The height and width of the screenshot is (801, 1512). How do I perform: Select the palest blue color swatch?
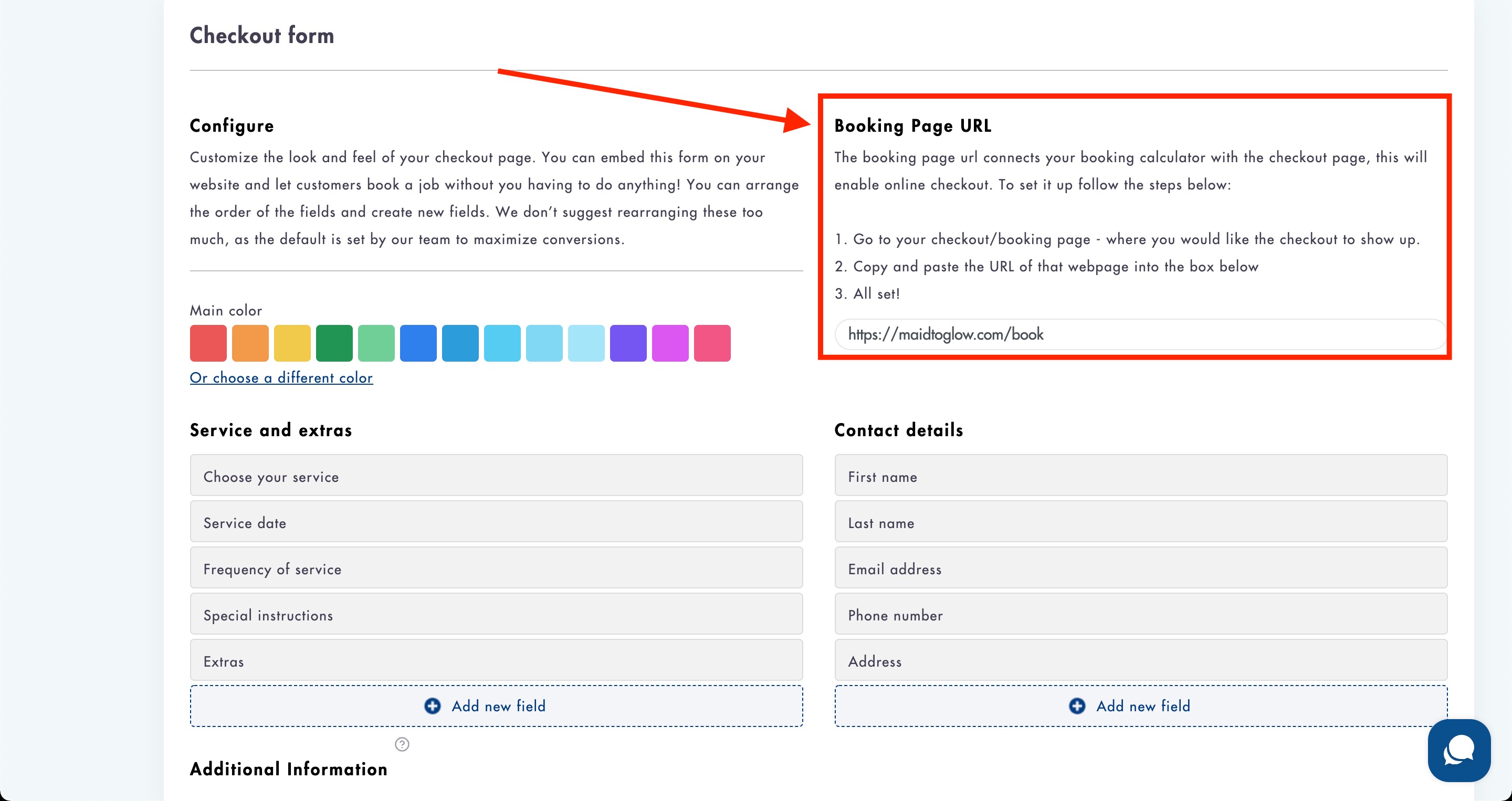pos(586,343)
